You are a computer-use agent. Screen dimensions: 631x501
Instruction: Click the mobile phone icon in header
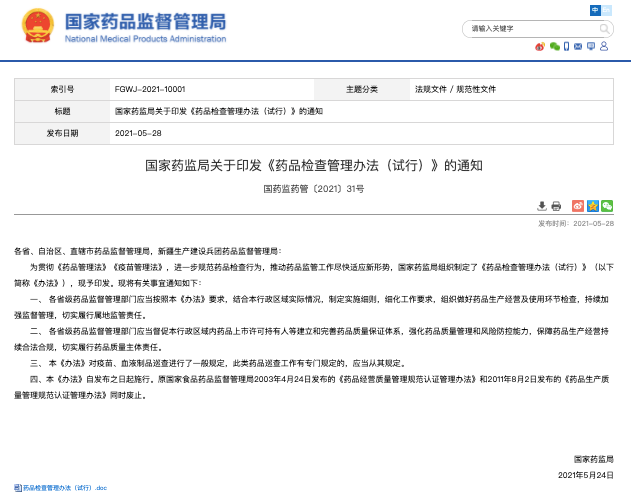(x=565, y=46)
